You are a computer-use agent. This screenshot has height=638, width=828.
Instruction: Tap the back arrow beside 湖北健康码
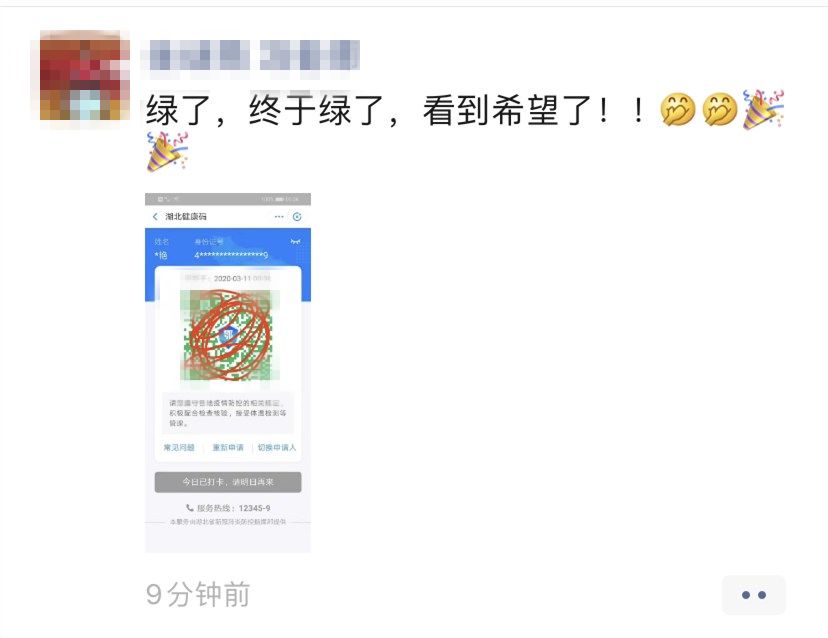[155, 217]
